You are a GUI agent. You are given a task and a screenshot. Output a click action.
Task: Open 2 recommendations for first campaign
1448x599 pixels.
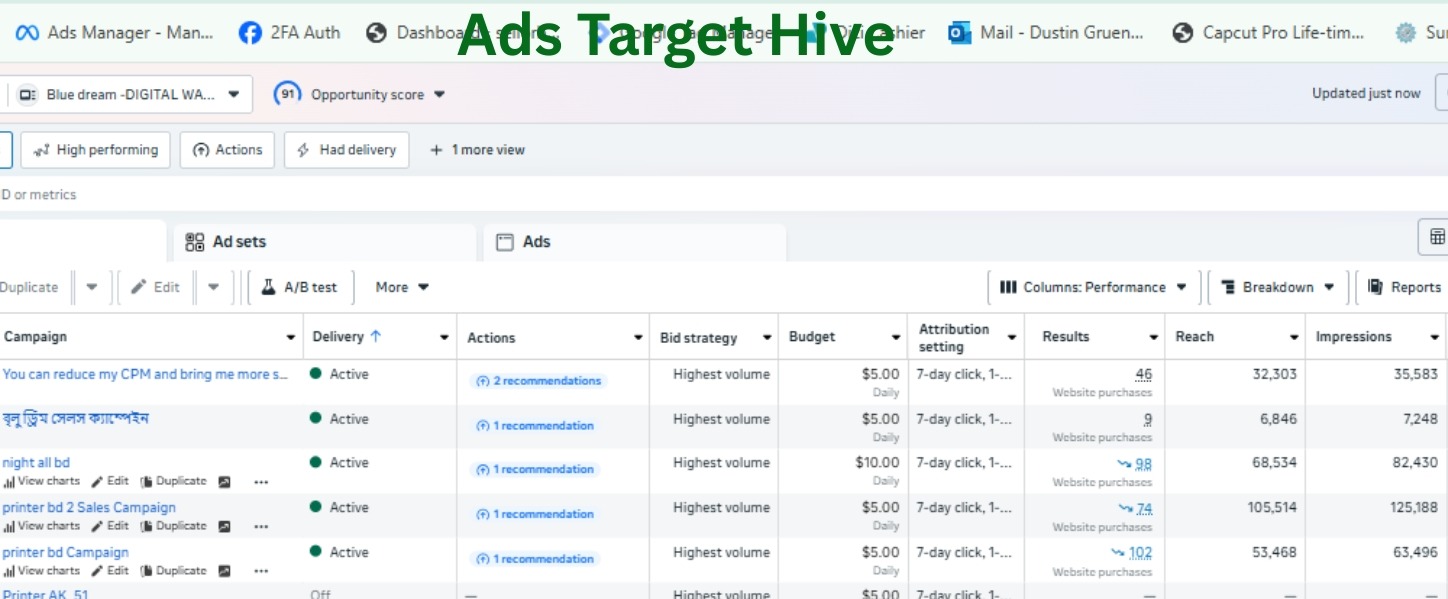pos(538,381)
